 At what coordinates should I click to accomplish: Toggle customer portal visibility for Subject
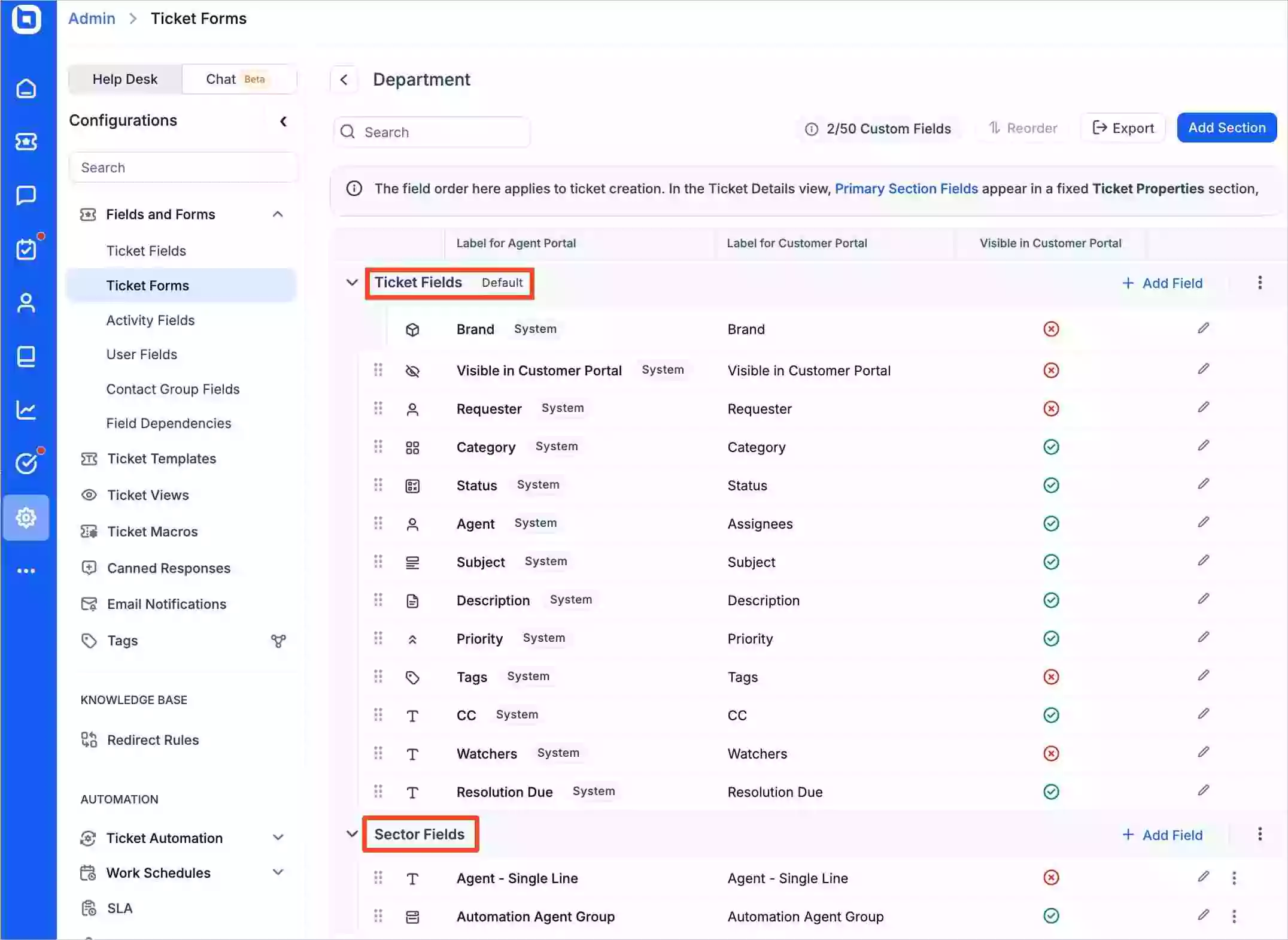click(x=1051, y=562)
